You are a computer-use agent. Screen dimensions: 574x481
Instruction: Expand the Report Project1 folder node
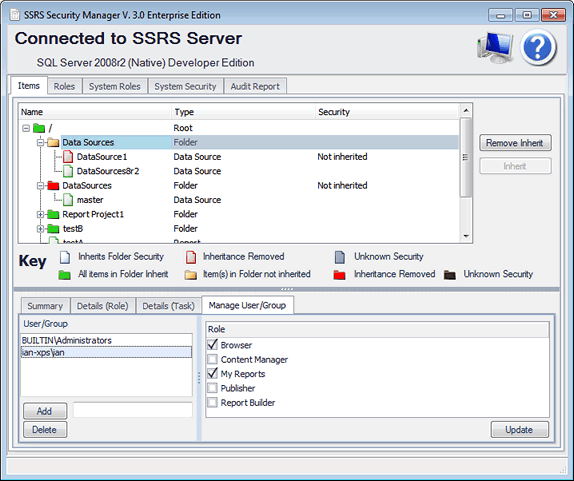tap(40, 215)
